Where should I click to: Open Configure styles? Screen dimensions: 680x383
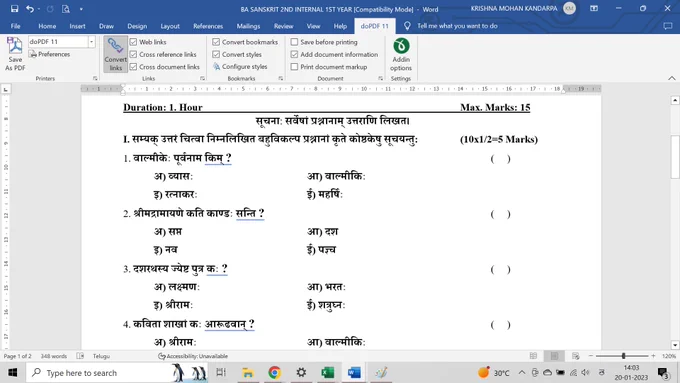pos(240,67)
